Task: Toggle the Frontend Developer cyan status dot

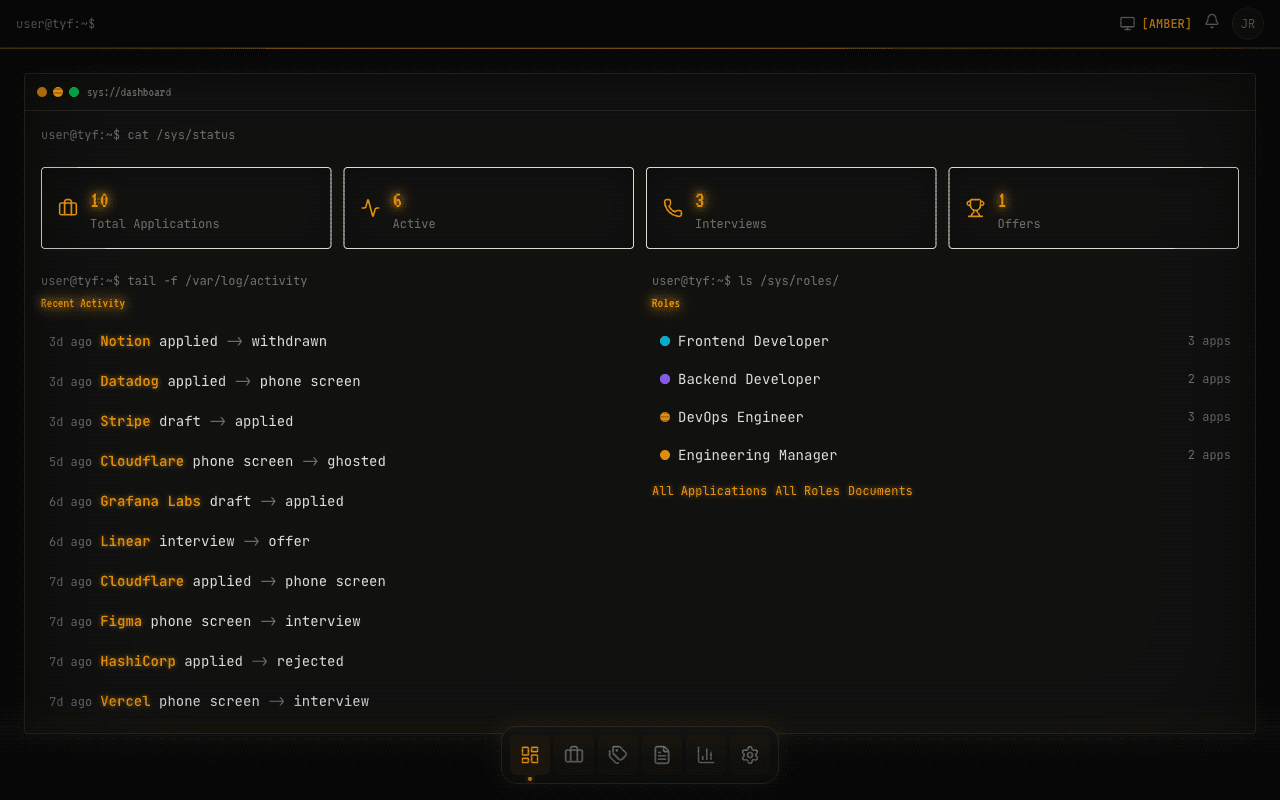Action: [x=663, y=341]
